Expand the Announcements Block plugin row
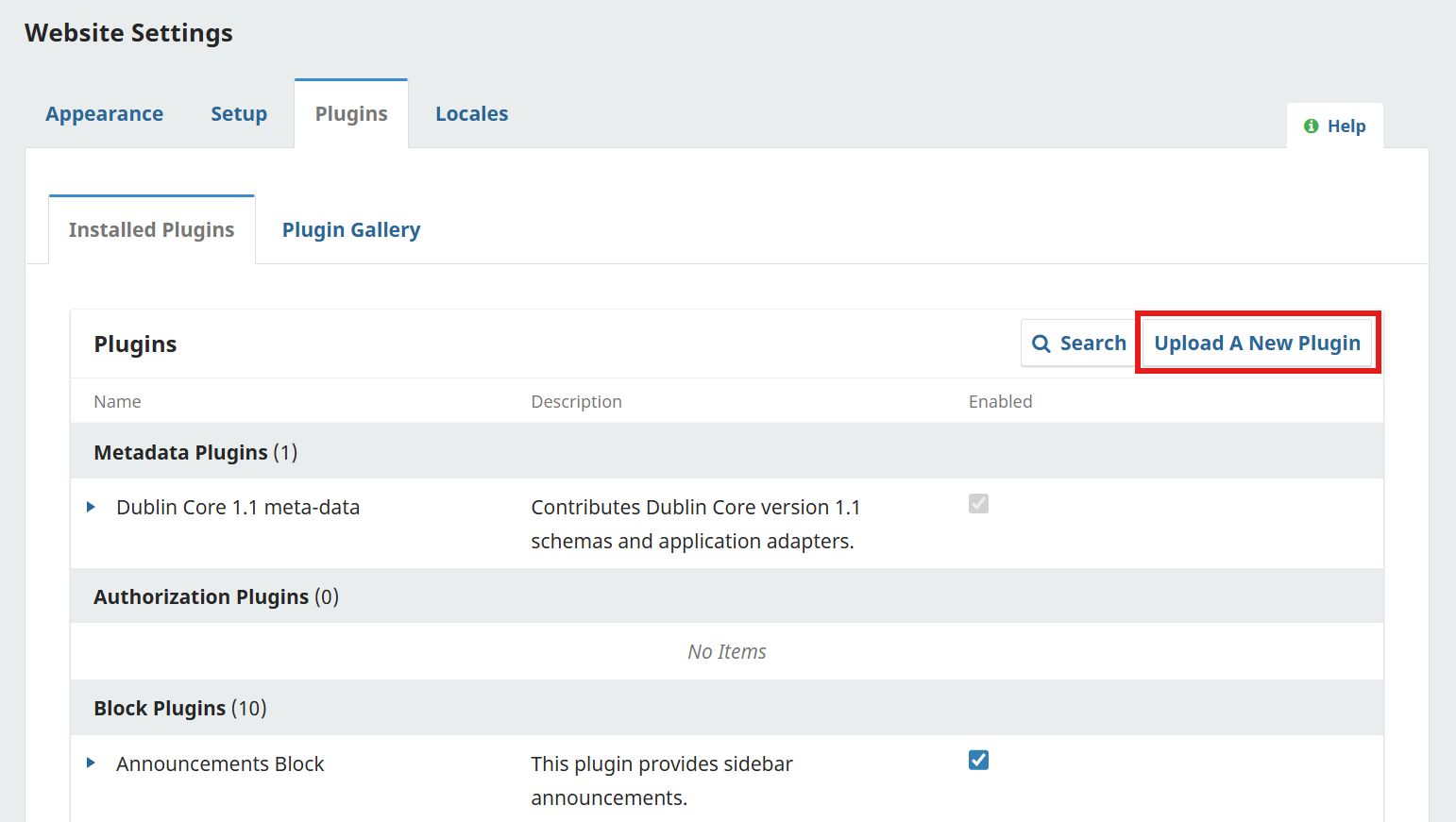 [x=92, y=763]
